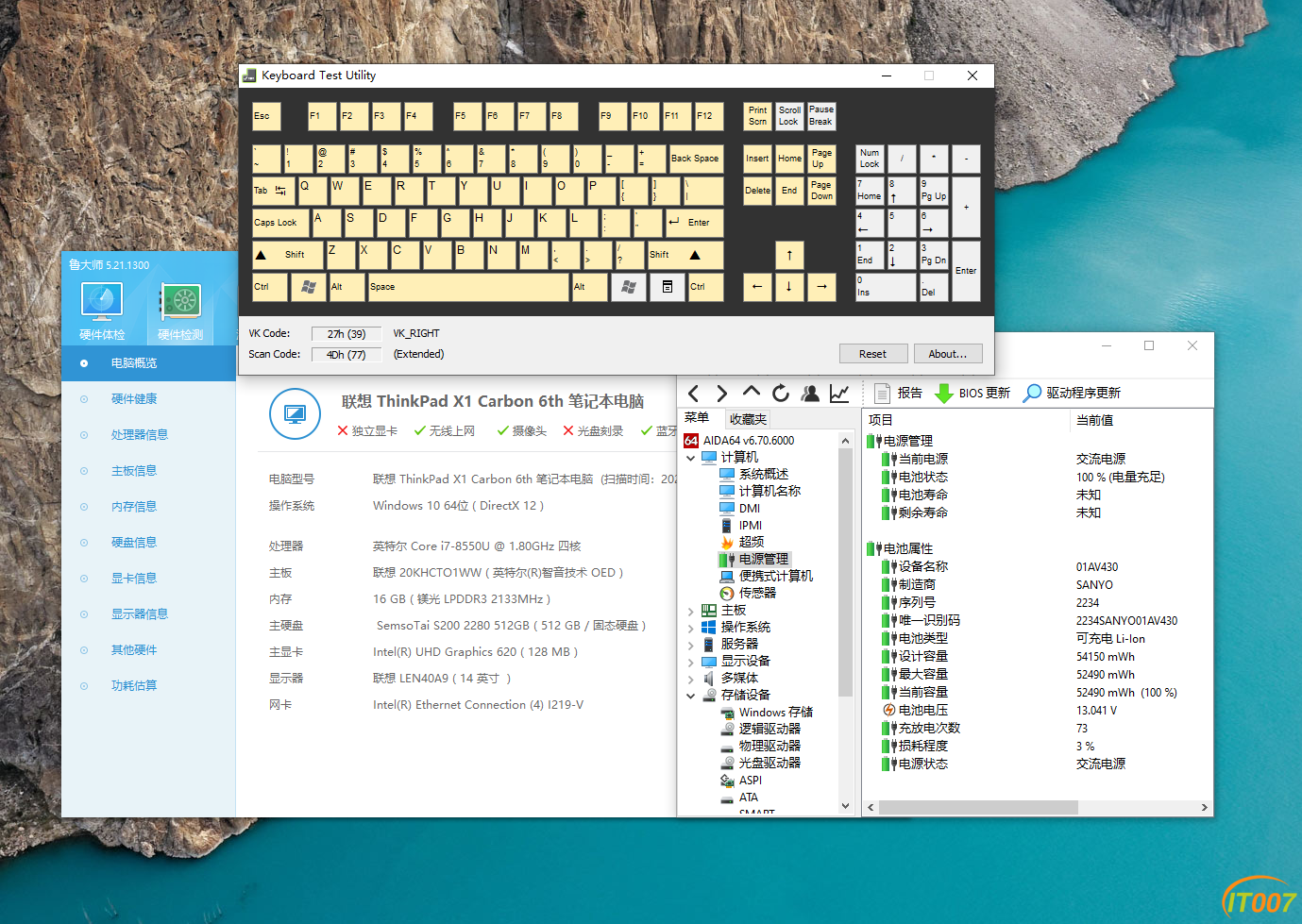Click the context menu key on the keyboard

[x=668, y=287]
